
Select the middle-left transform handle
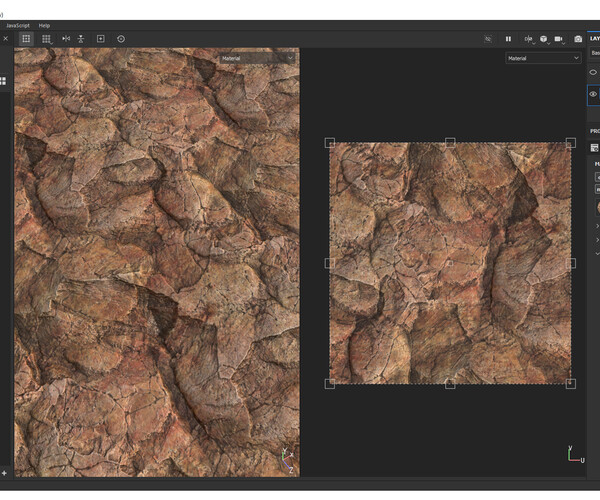[330, 263]
